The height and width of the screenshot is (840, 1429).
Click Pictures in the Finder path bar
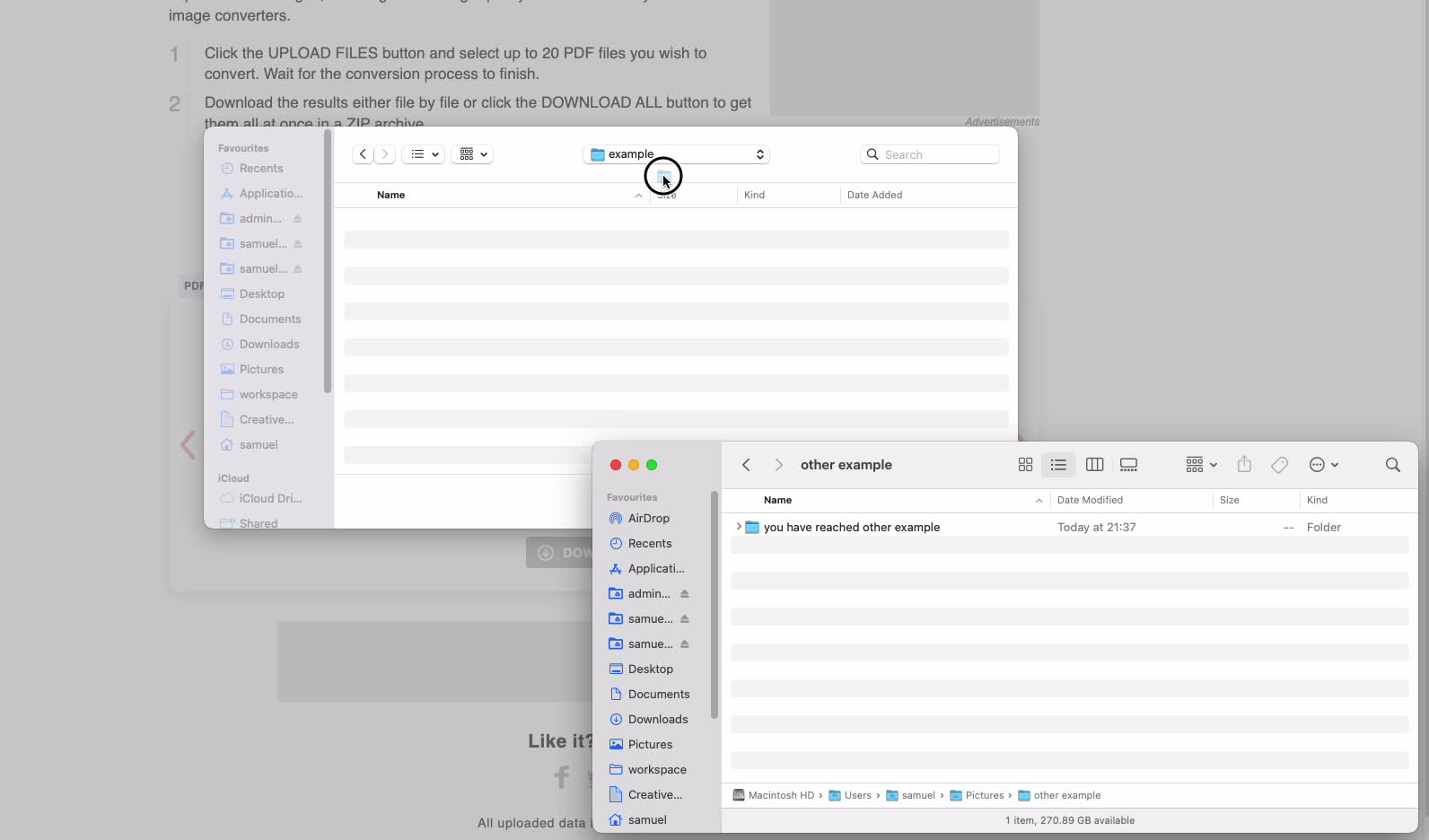pyautogui.click(x=984, y=796)
